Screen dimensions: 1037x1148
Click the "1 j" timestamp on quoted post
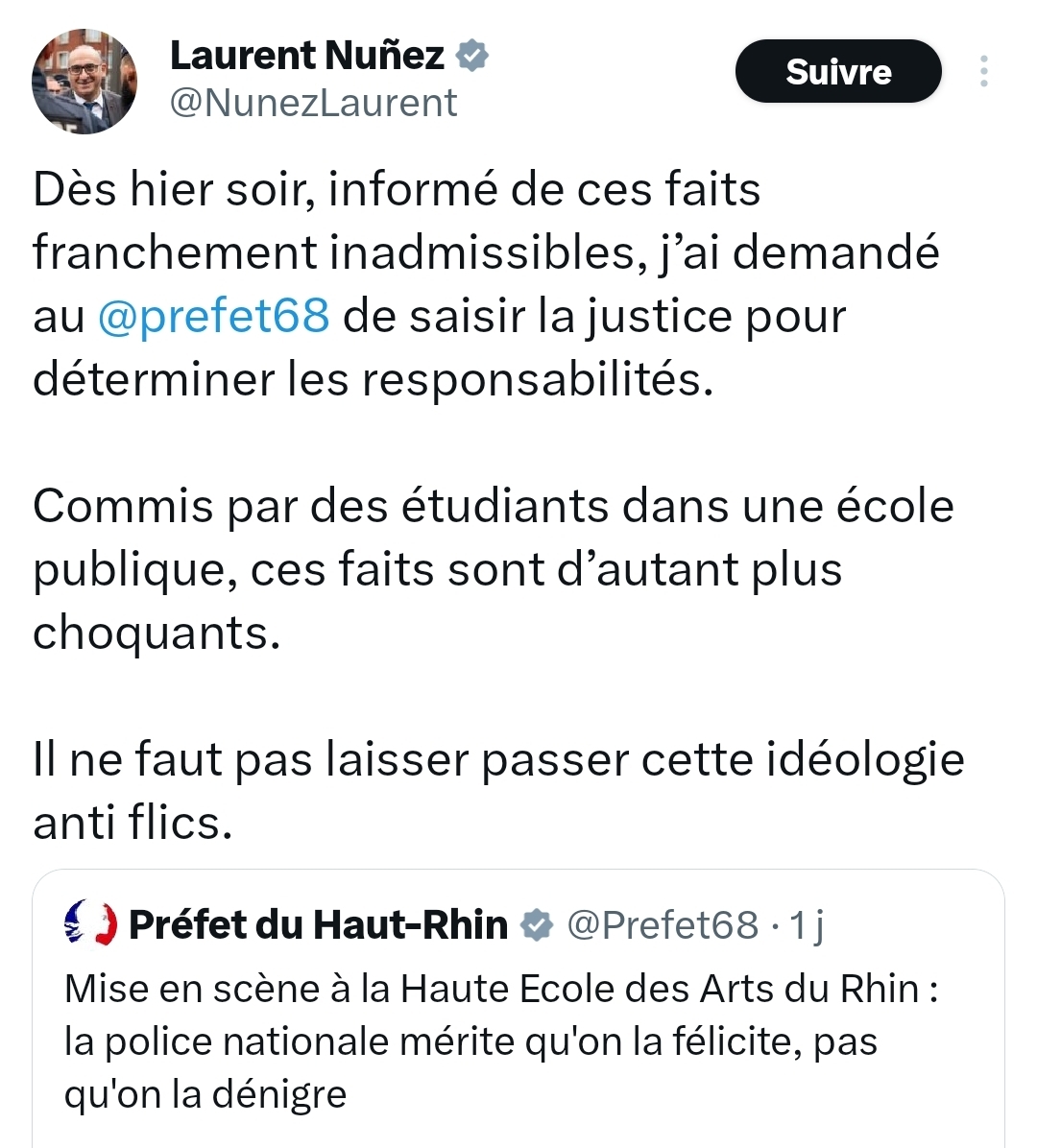coord(807,924)
